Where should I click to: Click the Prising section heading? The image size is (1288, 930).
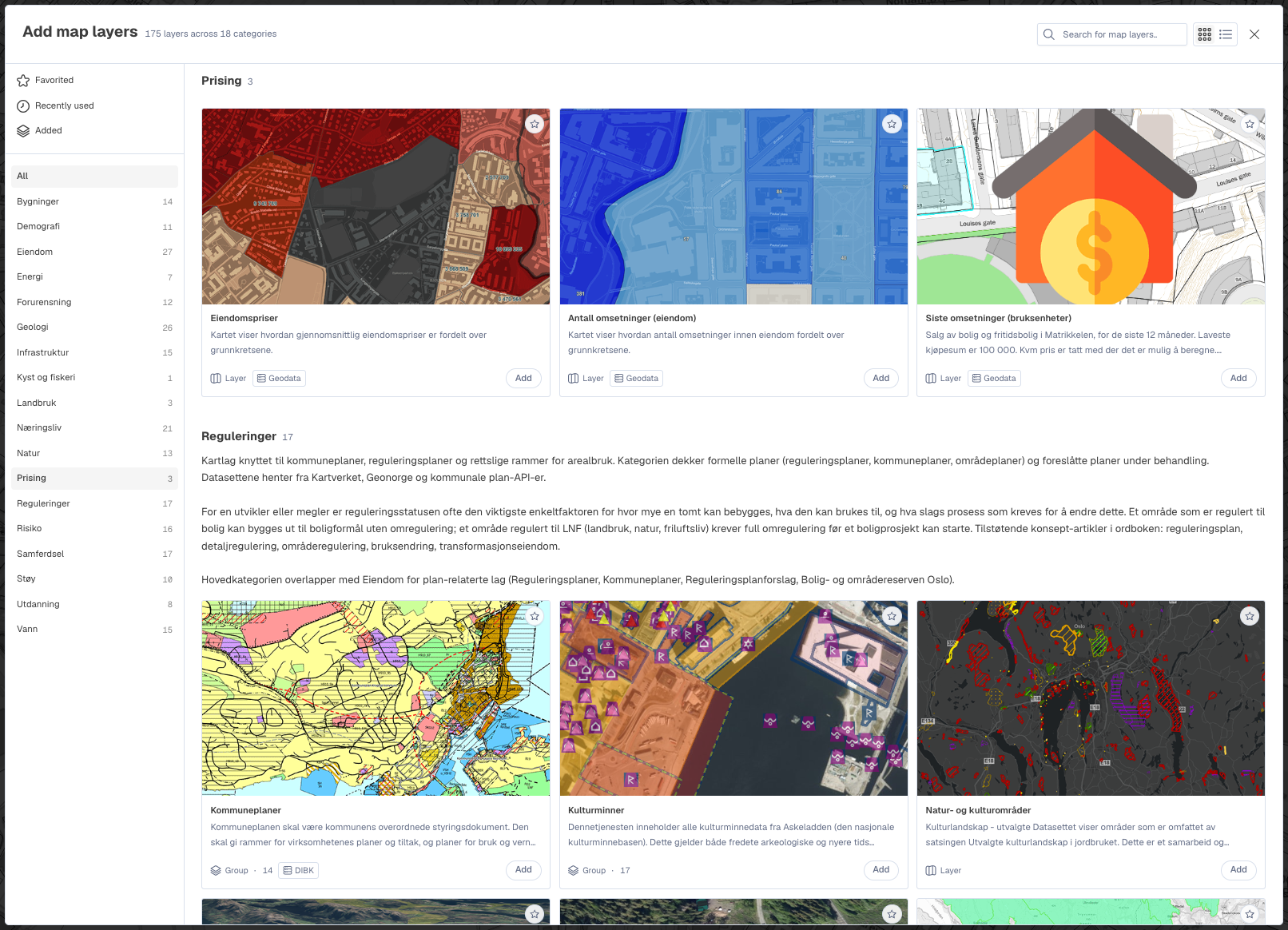[x=221, y=81]
